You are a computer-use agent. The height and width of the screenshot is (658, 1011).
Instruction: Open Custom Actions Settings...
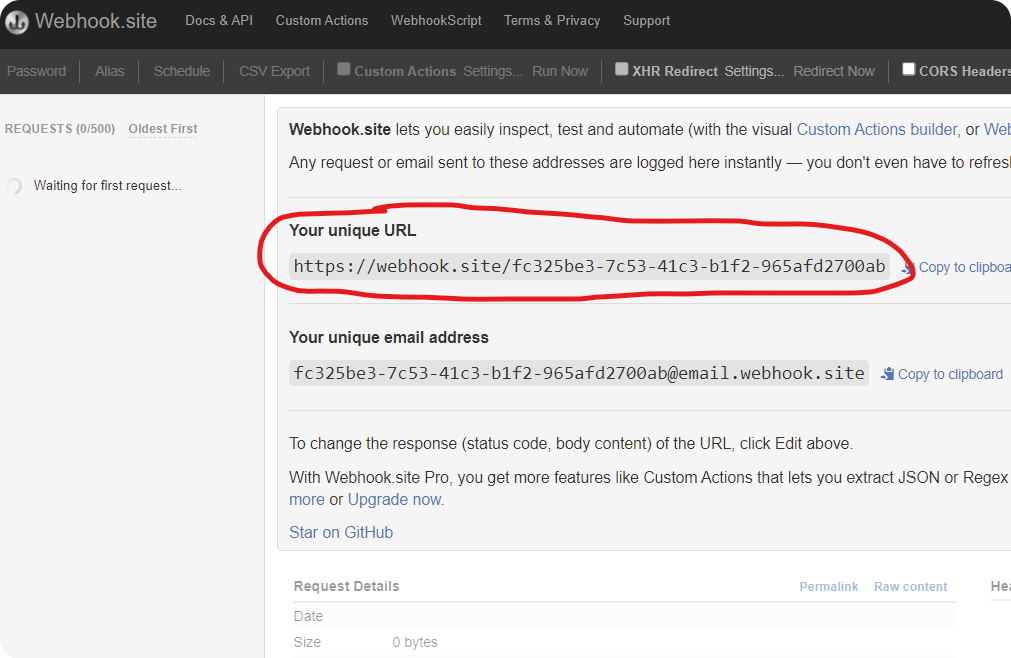point(493,71)
